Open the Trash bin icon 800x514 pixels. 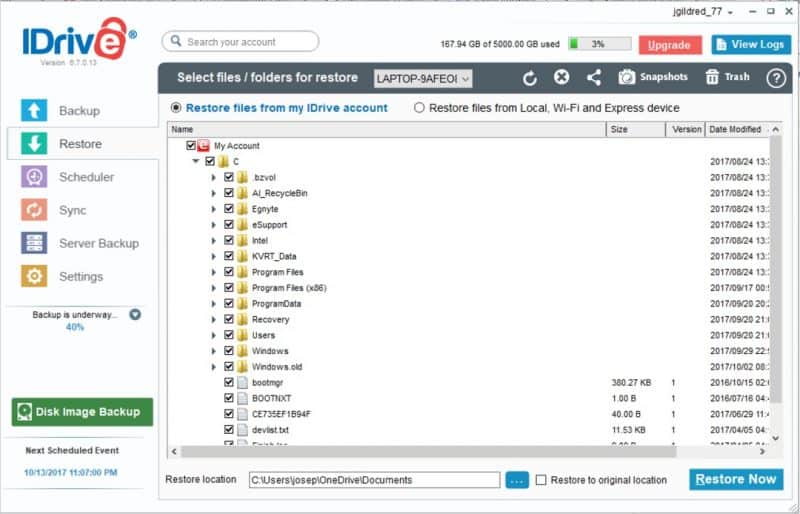(x=712, y=77)
